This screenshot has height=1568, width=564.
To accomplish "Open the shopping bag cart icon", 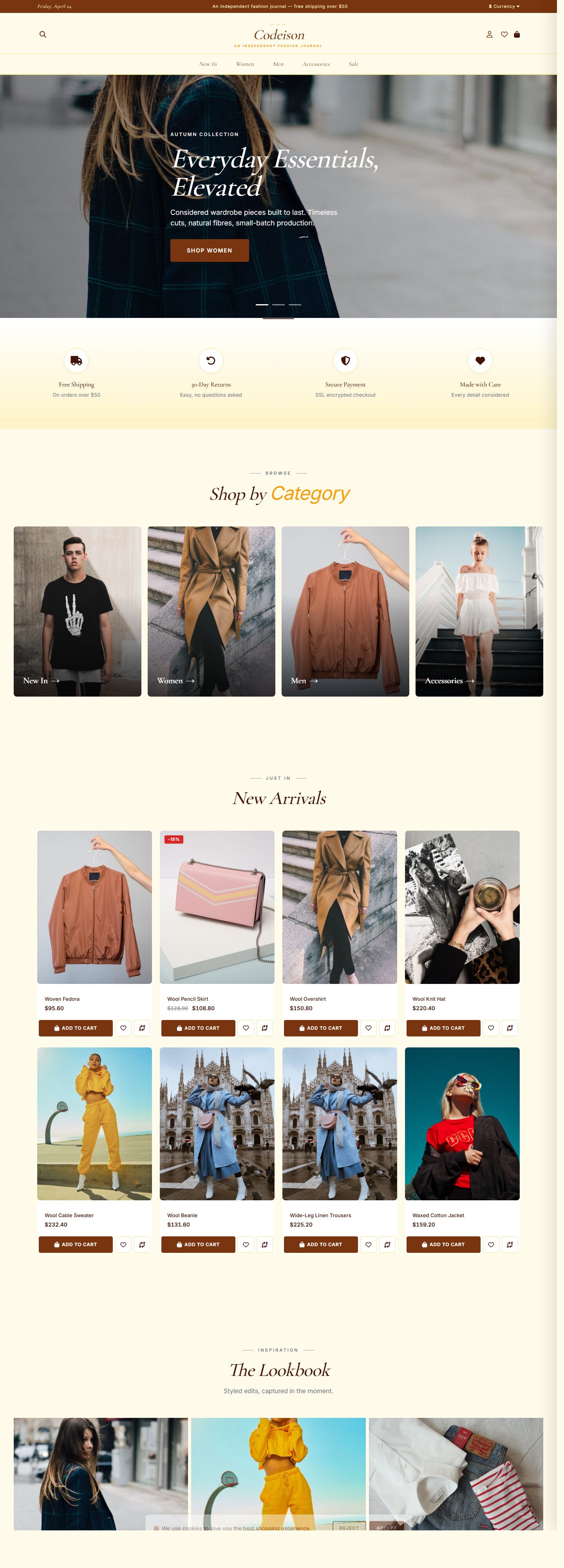I will tap(517, 35).
